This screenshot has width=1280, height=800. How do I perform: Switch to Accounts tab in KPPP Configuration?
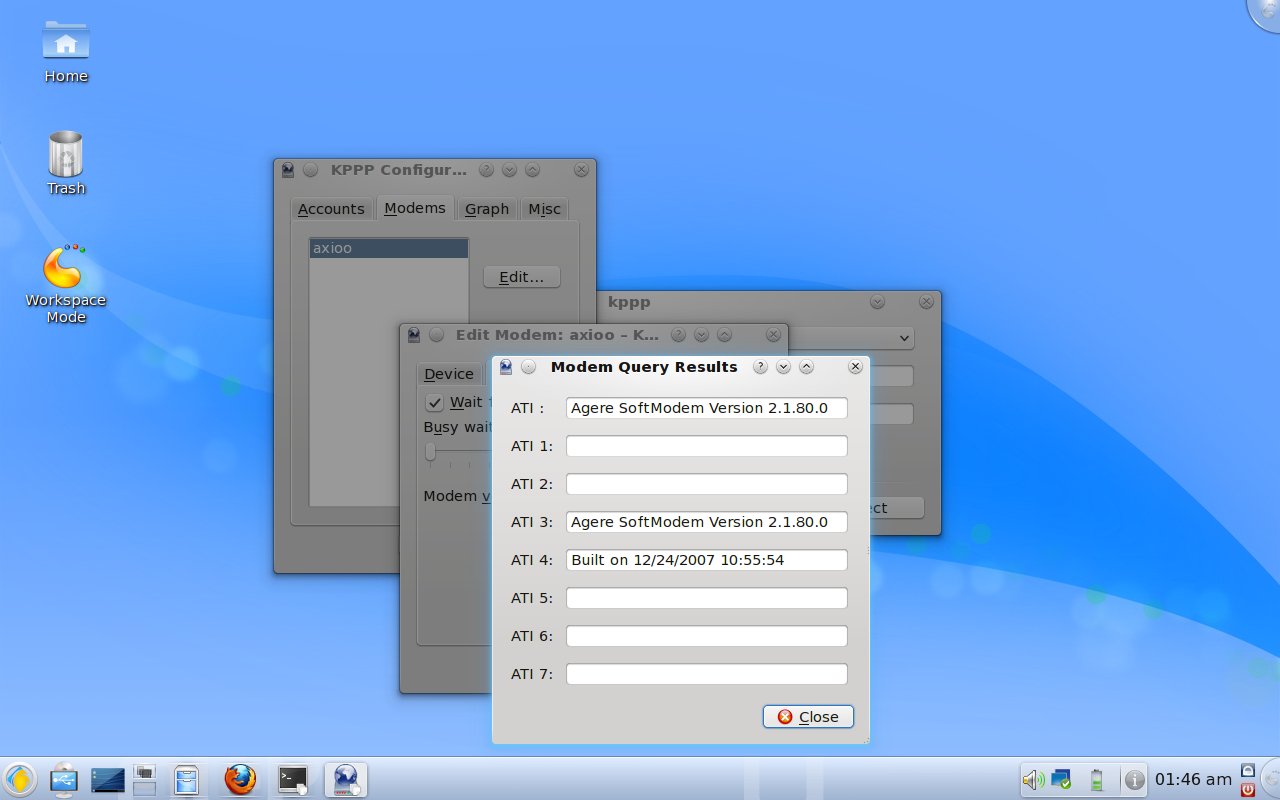click(x=331, y=208)
